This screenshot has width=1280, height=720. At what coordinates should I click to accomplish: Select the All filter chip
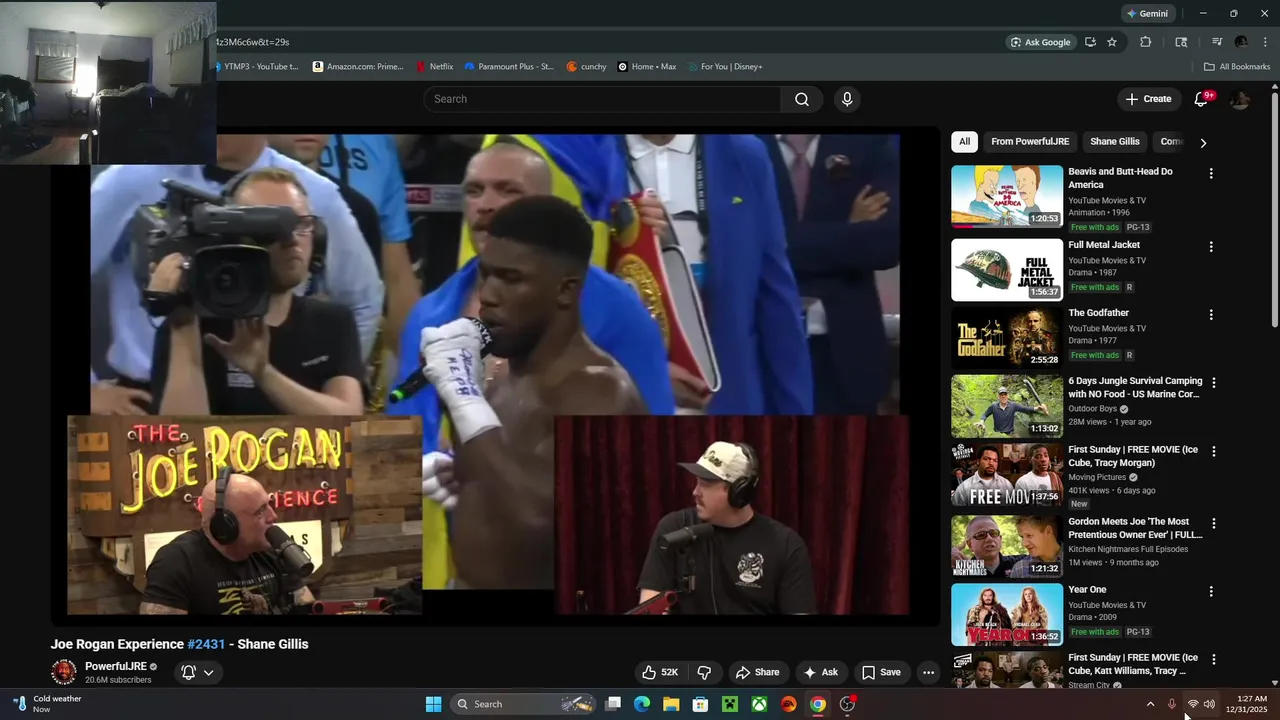pos(964,142)
